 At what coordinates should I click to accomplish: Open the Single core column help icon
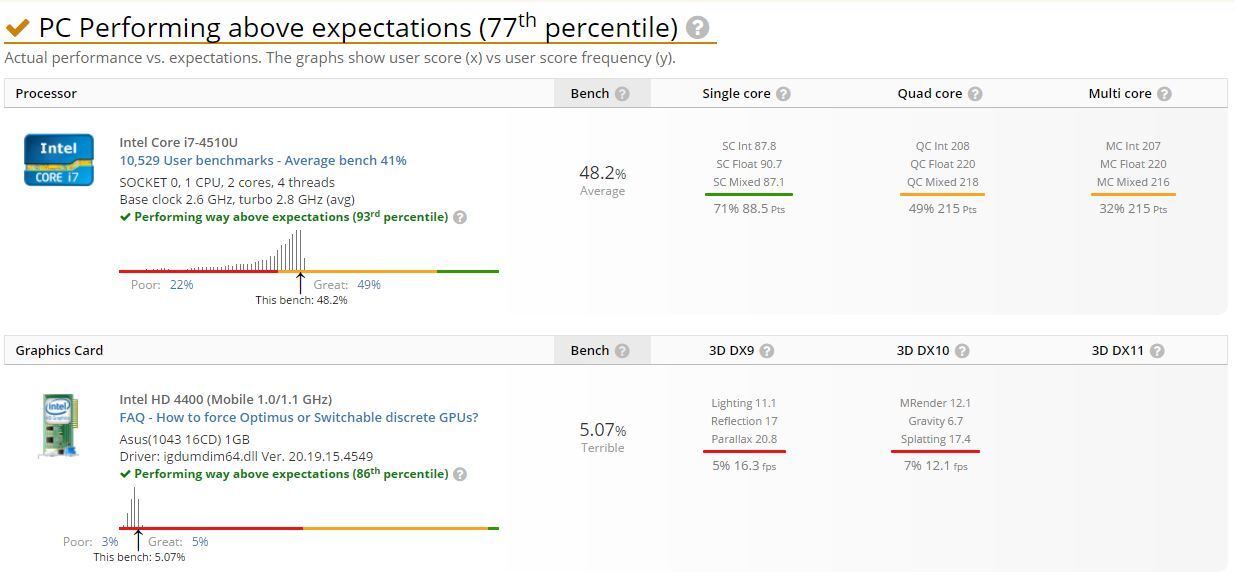783,92
